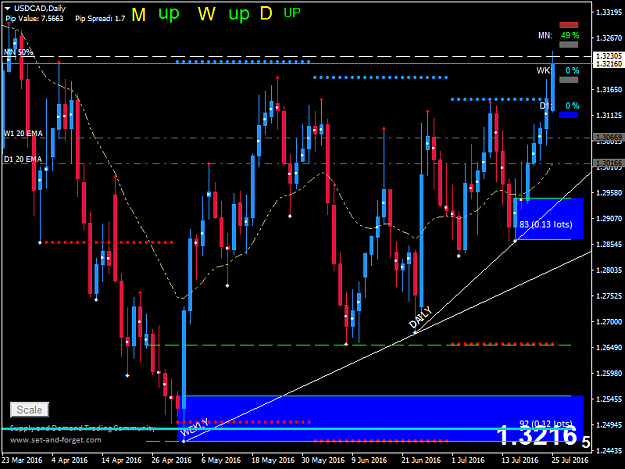This screenshot has height=469, width=625.
Task: Select the blue swatch under D1 percentage
Action: pyautogui.click(x=568, y=115)
